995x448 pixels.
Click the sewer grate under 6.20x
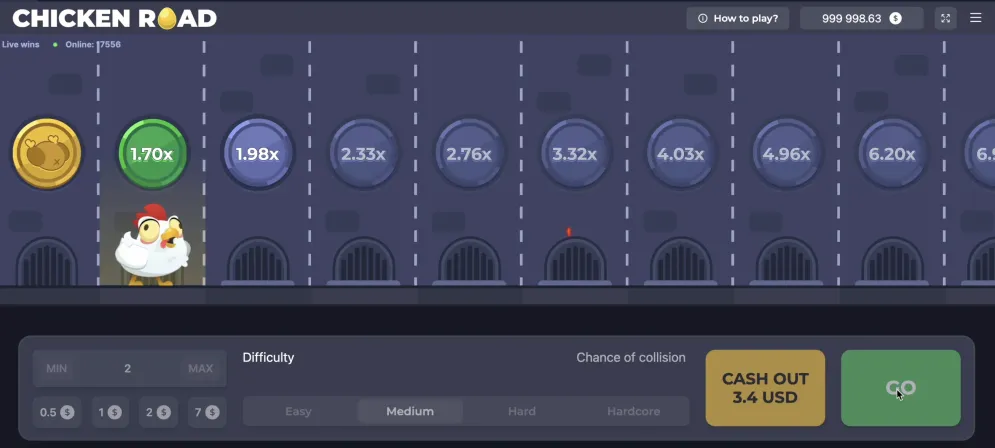point(892,261)
